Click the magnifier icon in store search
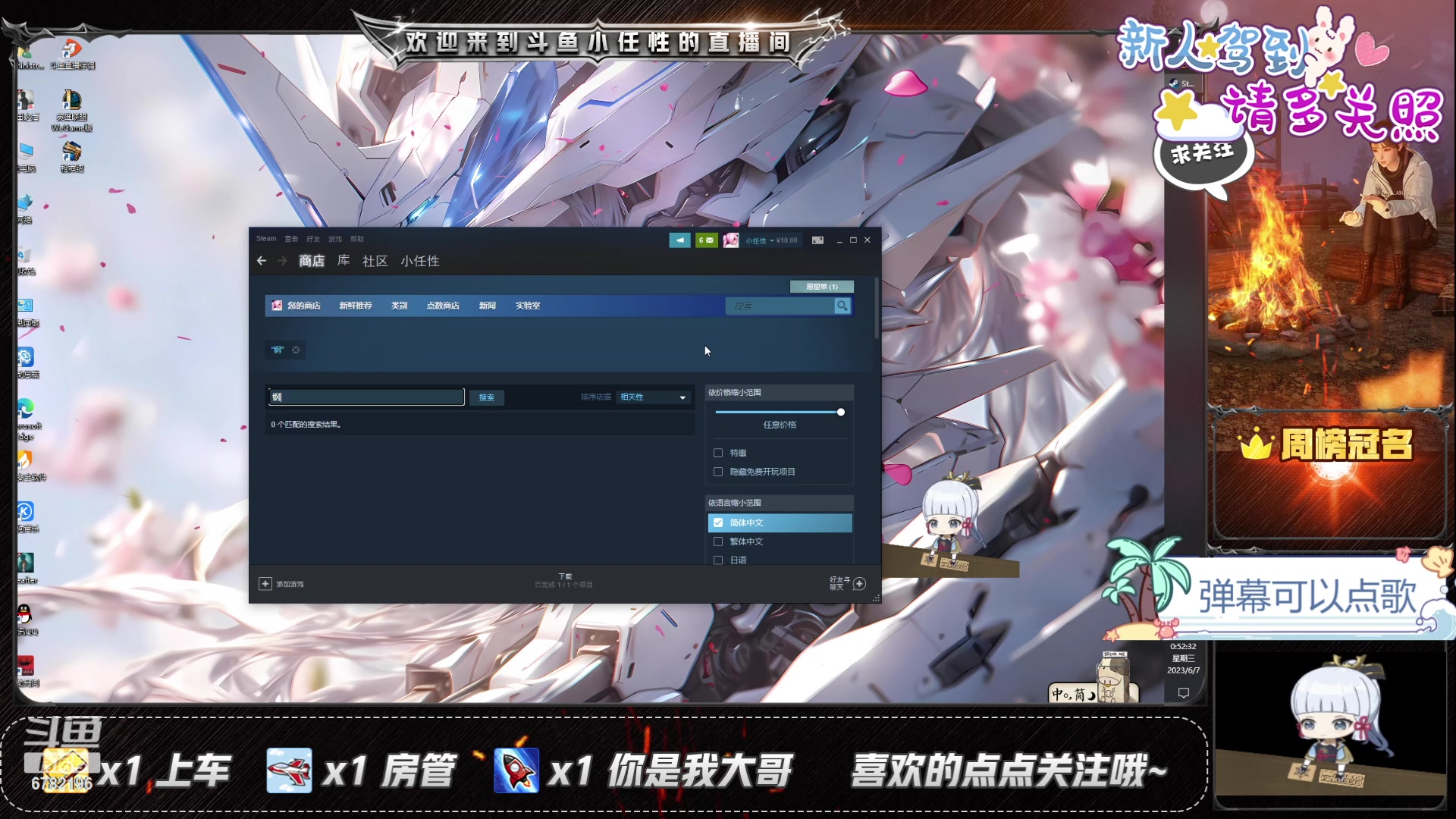 click(842, 306)
